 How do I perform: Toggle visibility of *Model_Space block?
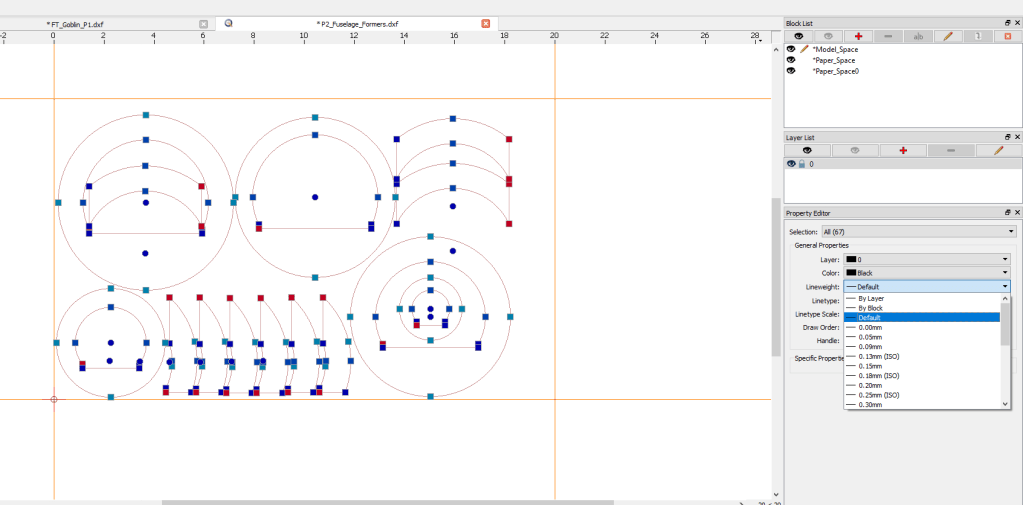[791, 48]
